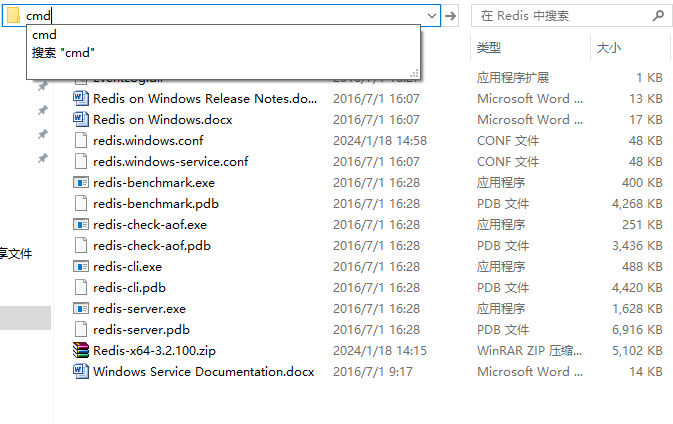This screenshot has width=673, height=424.
Task: Click the search magnifier icon
Action: (658, 16)
